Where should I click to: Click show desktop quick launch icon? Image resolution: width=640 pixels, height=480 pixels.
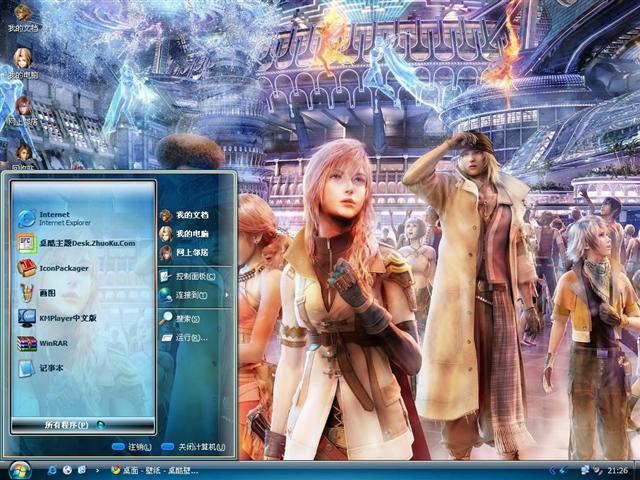(82, 471)
